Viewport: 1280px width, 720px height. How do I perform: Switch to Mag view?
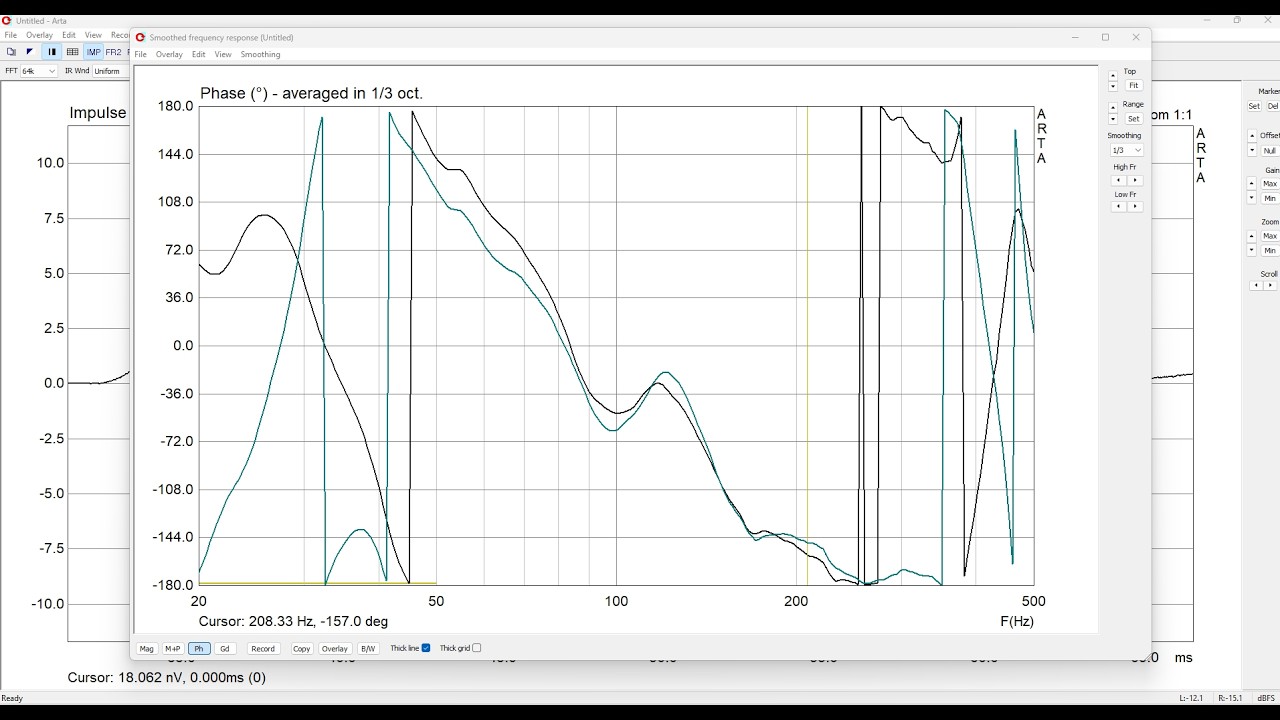click(x=147, y=648)
